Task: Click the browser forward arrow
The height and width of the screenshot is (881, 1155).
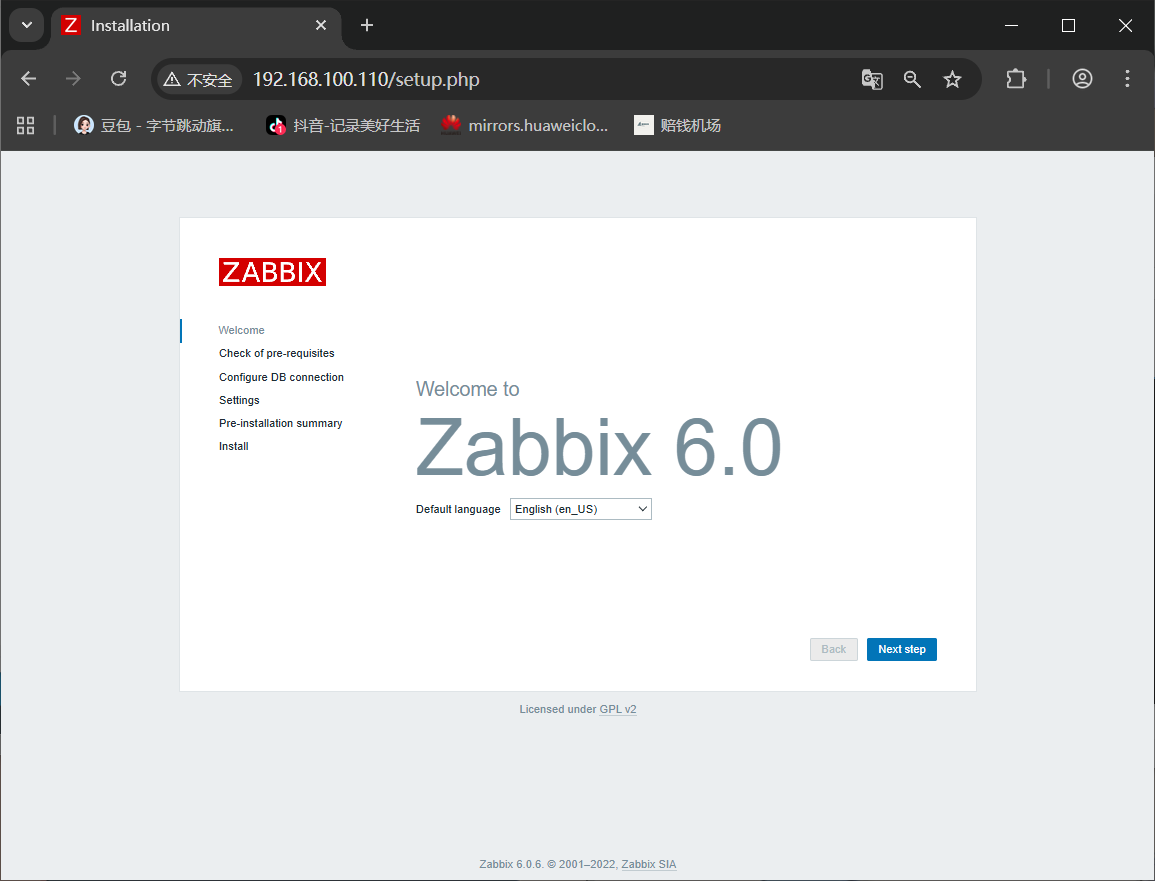Action: click(73, 79)
